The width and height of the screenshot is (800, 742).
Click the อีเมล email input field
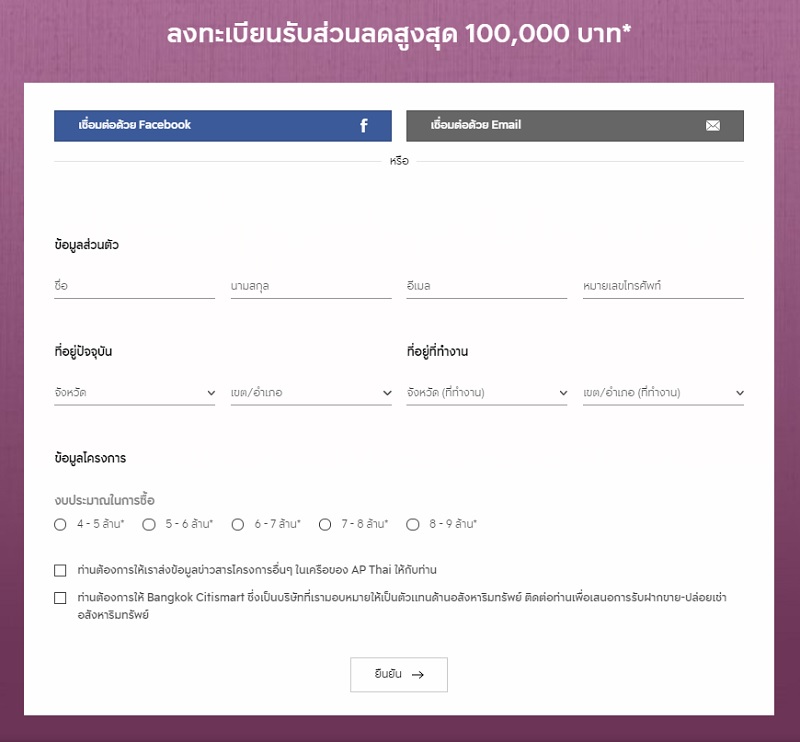pos(487,286)
